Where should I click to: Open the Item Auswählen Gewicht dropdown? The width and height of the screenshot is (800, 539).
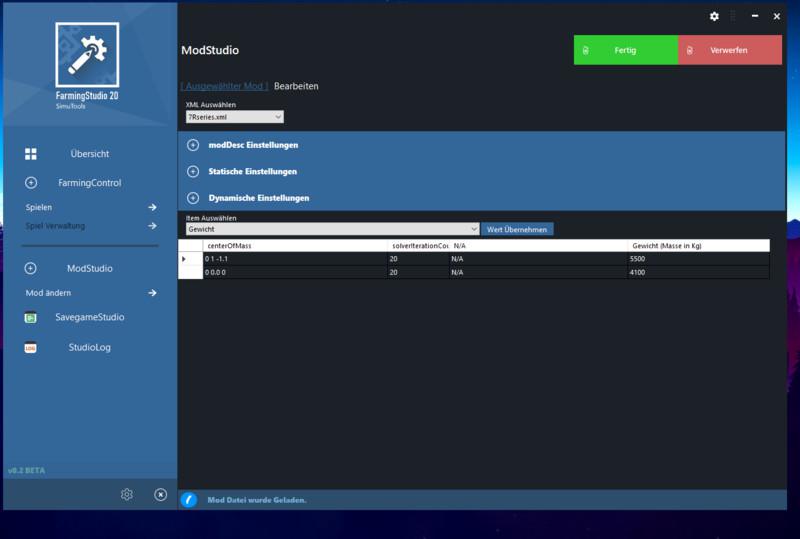tap(332, 229)
